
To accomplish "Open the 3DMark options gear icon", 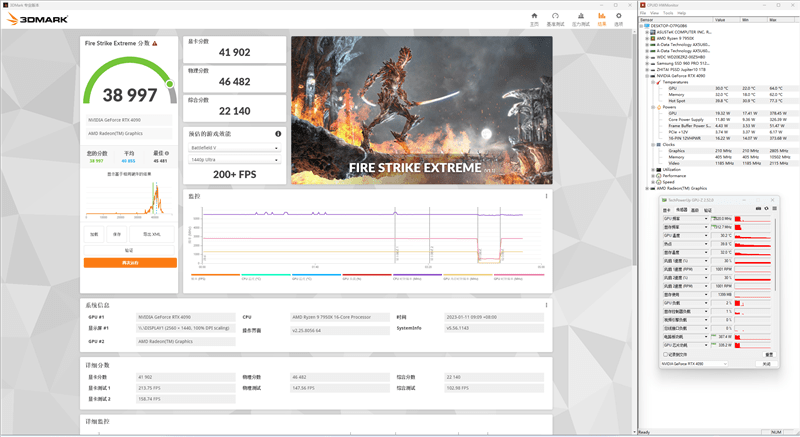I will (x=618, y=16).
